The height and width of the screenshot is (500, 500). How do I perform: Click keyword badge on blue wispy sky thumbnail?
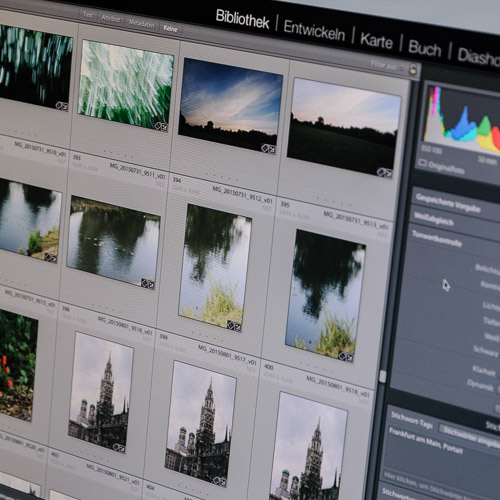[x=265, y=148]
